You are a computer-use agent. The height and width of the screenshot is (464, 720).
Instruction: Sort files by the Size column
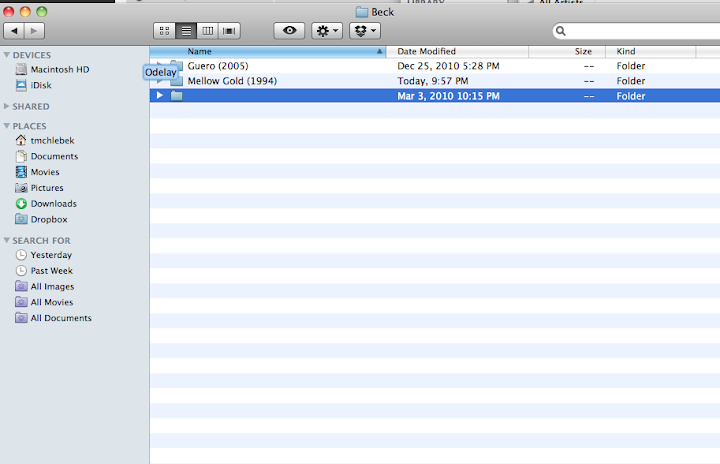pyautogui.click(x=567, y=51)
